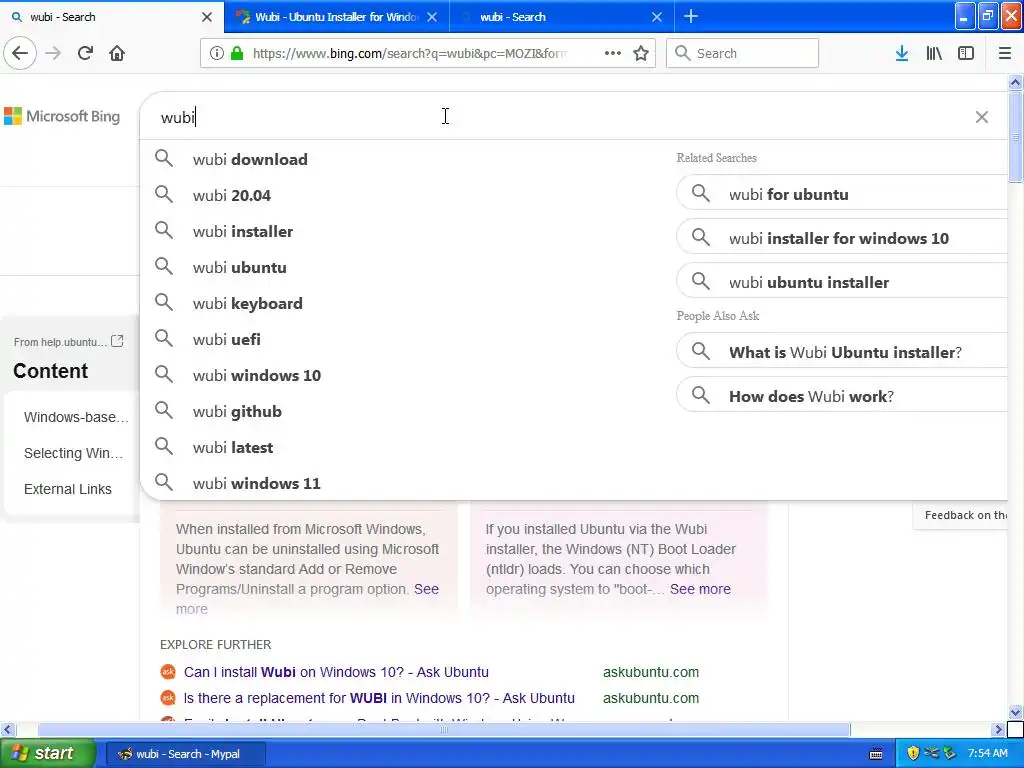Click the Microsoft Bing logo
The image size is (1024, 768).
point(62,116)
